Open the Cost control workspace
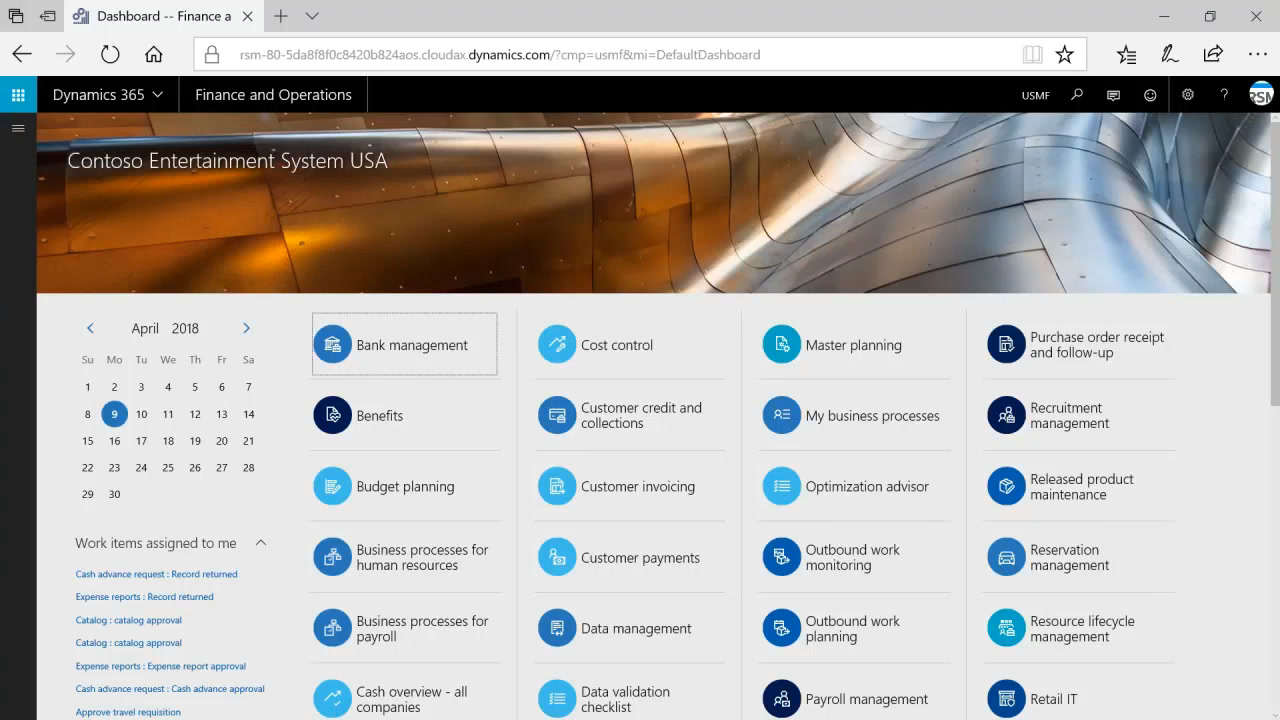This screenshot has height=720, width=1280. [629, 344]
